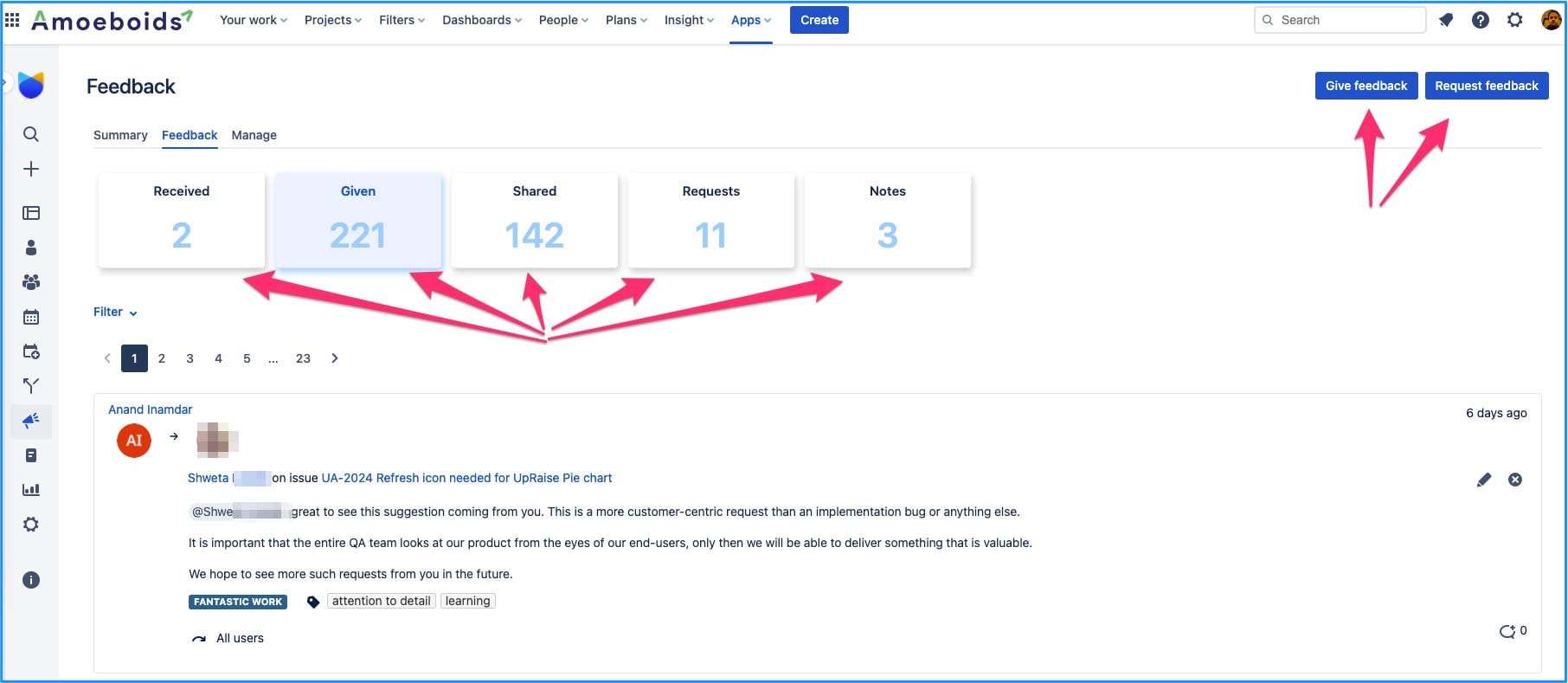
Task: Click the sidebar search magnifier icon
Action: (31, 134)
